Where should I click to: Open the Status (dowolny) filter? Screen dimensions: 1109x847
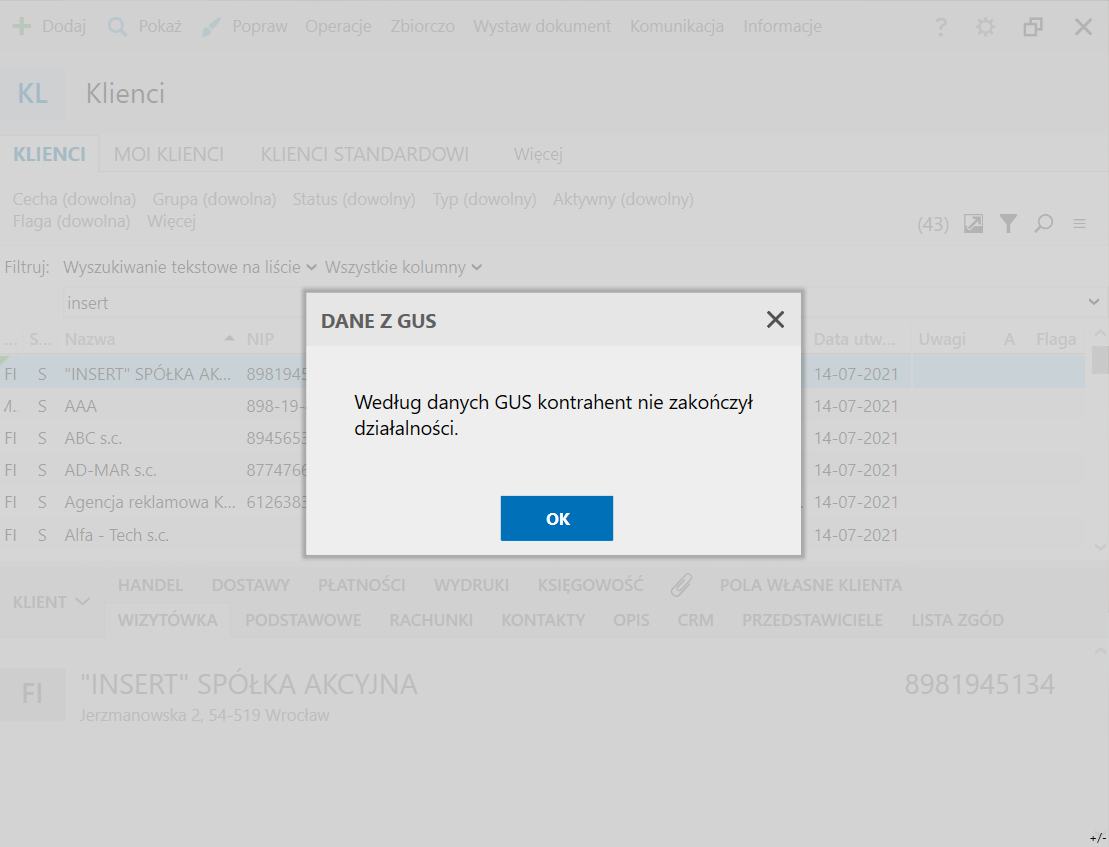tap(354, 199)
